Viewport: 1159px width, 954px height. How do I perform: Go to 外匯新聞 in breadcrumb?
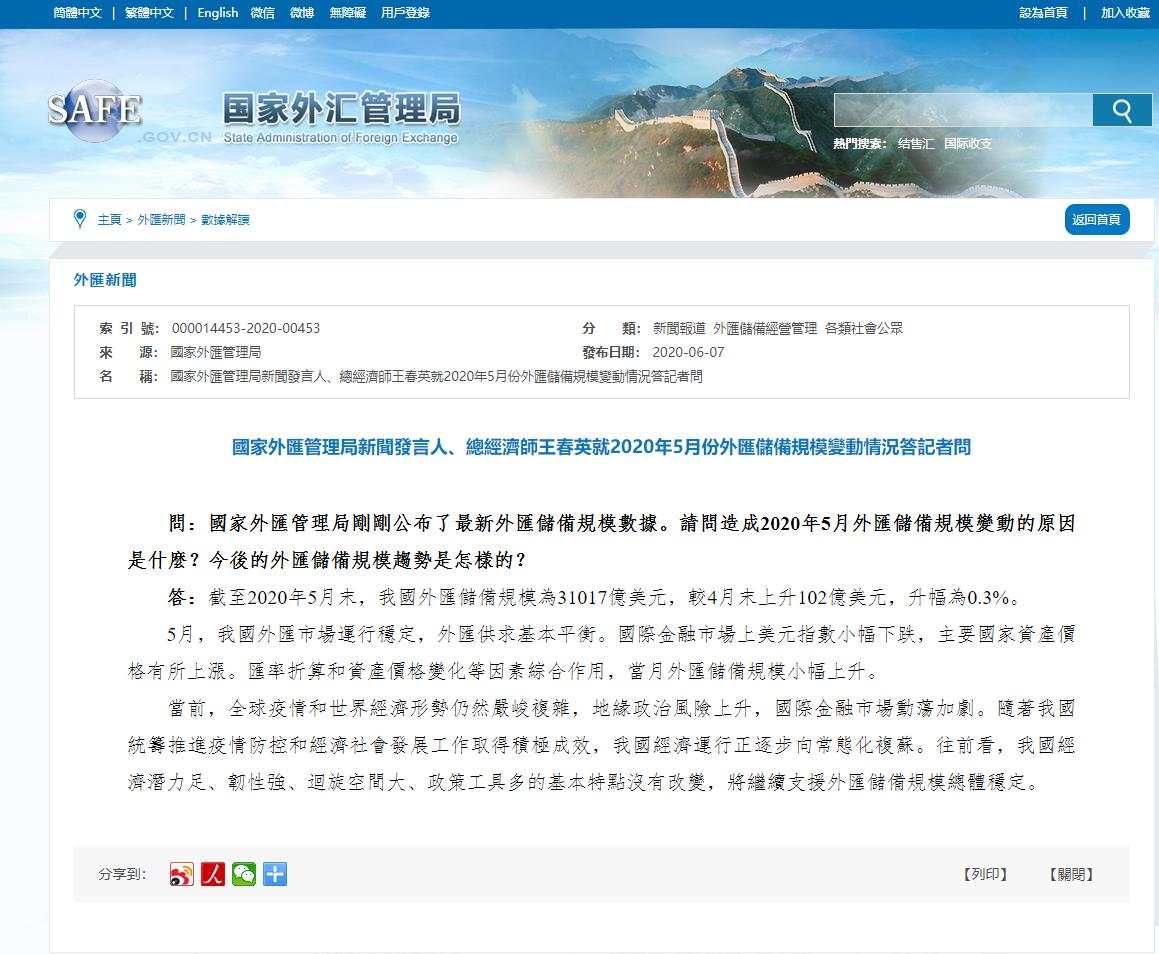[x=161, y=220]
